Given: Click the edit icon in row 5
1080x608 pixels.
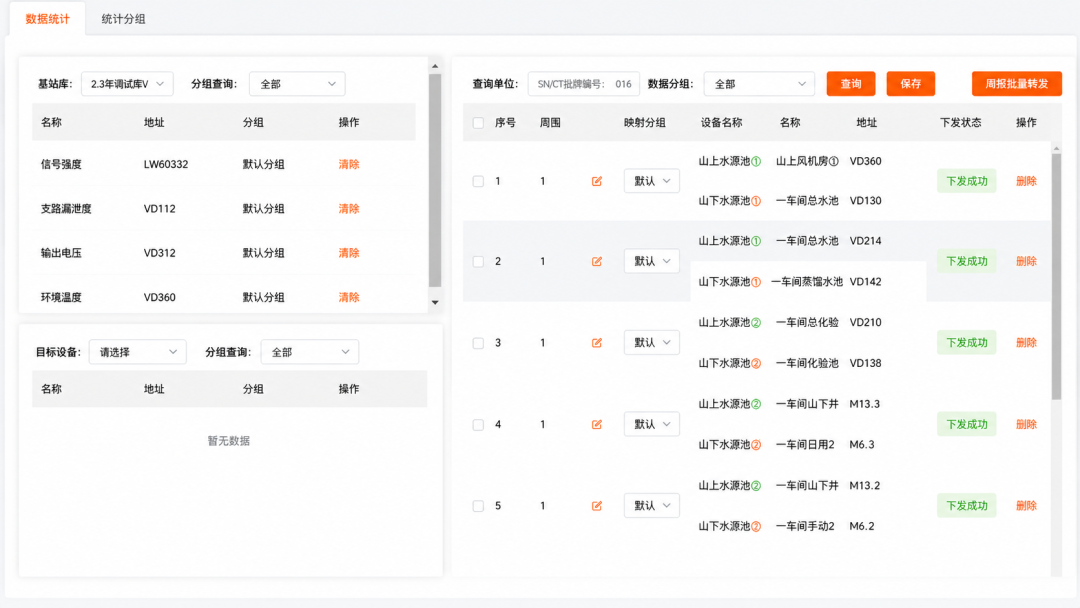Looking at the screenshot, I should 596,505.
